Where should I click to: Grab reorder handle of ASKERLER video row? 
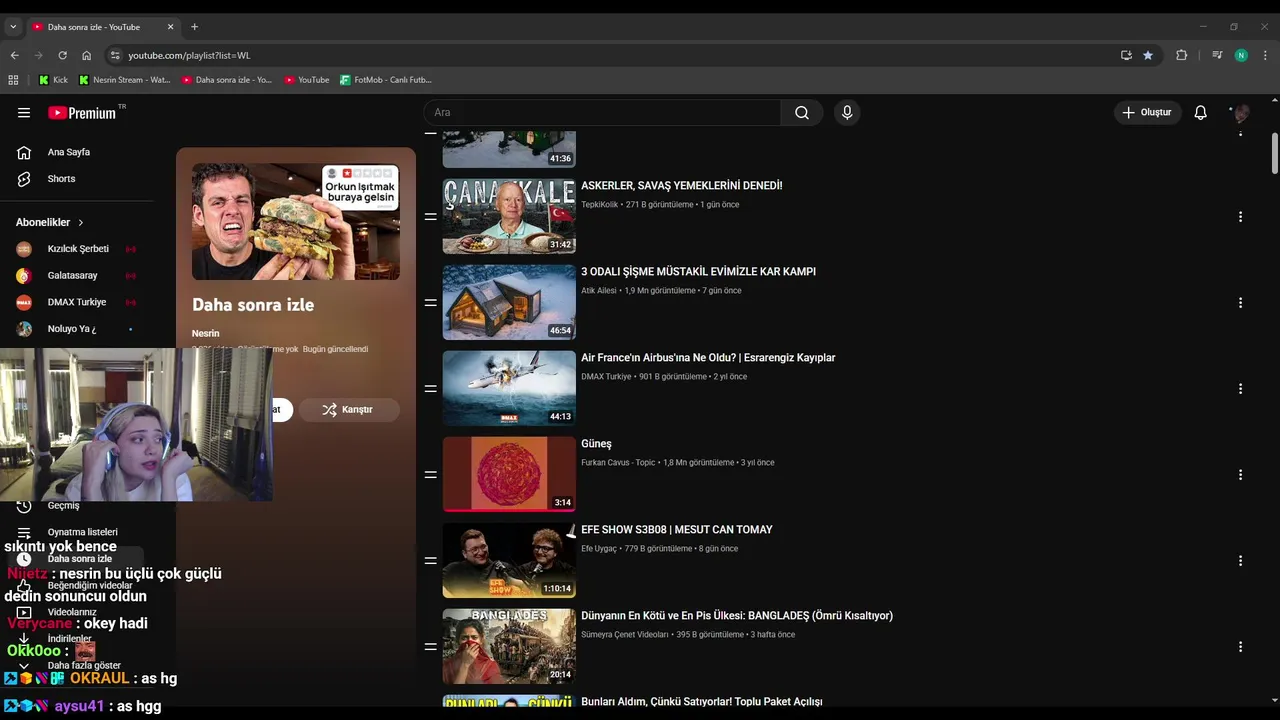[430, 217]
